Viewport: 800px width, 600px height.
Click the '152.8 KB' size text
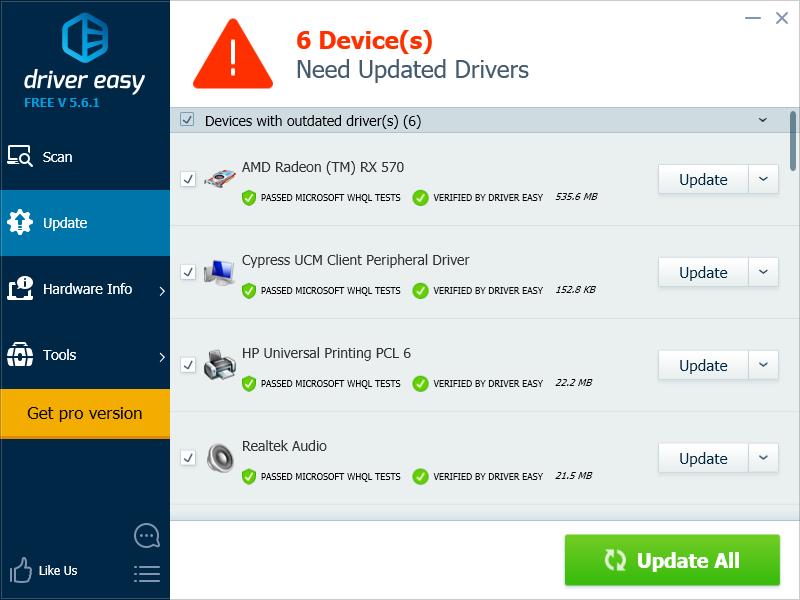[x=576, y=289]
